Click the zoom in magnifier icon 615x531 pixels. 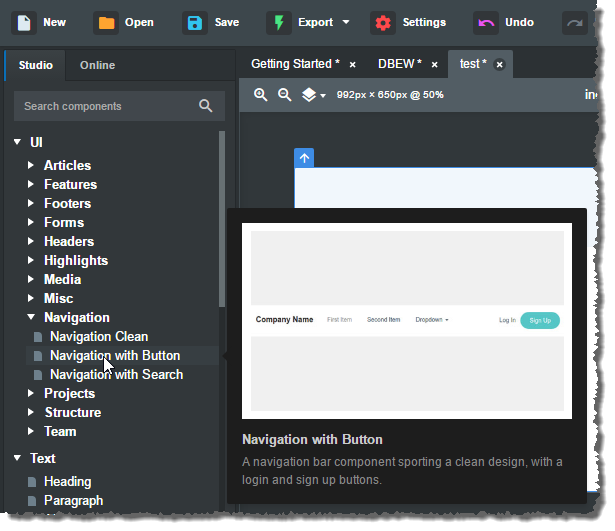point(261,95)
